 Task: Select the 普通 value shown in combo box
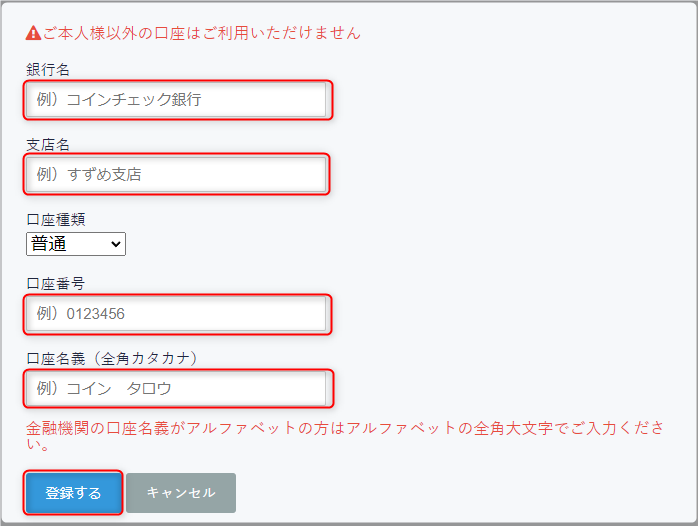tap(50, 243)
